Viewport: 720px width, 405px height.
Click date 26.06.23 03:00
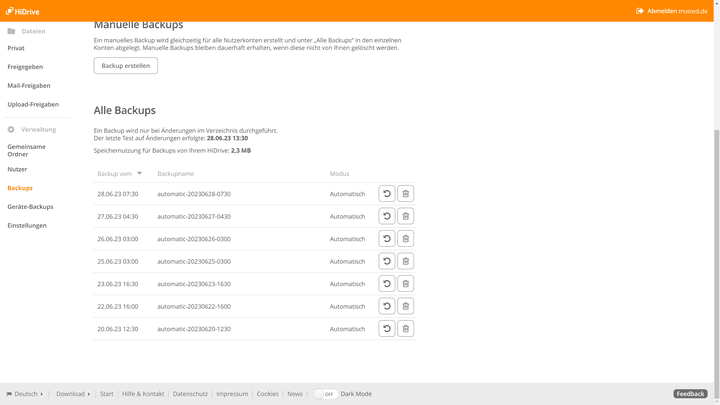point(118,239)
